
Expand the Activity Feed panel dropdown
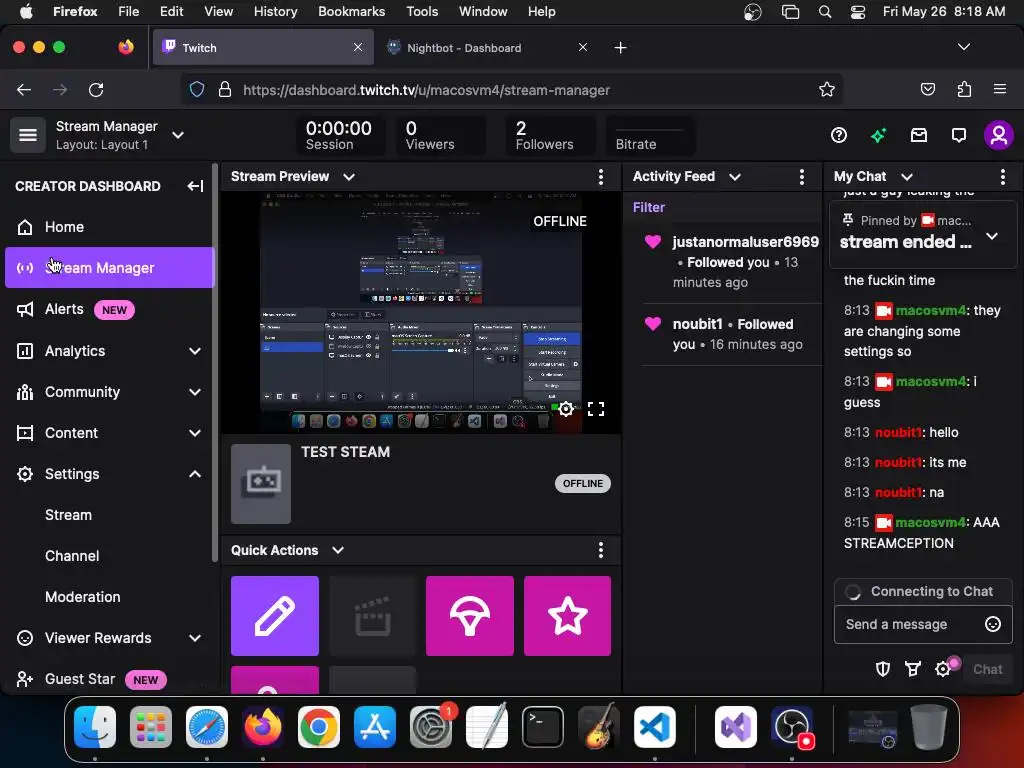tap(735, 177)
